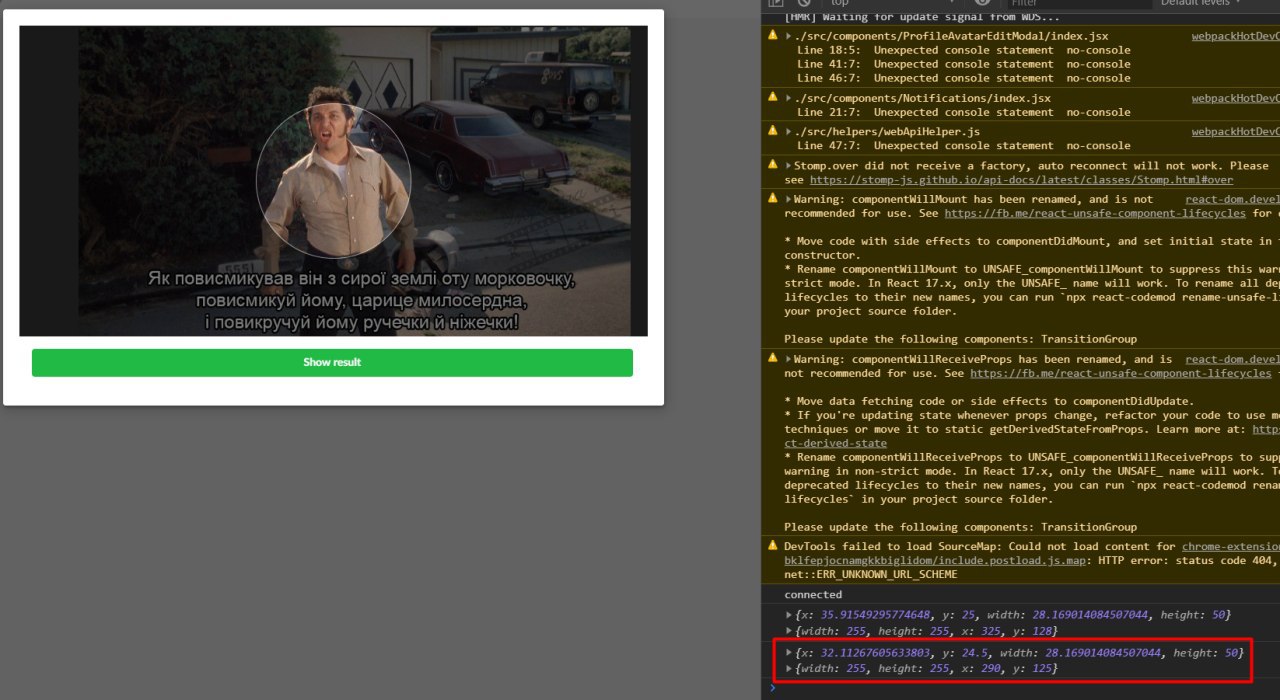Click warning icon beside DevTools SourceMap message
This screenshot has width=1280, height=700.
tap(772, 546)
